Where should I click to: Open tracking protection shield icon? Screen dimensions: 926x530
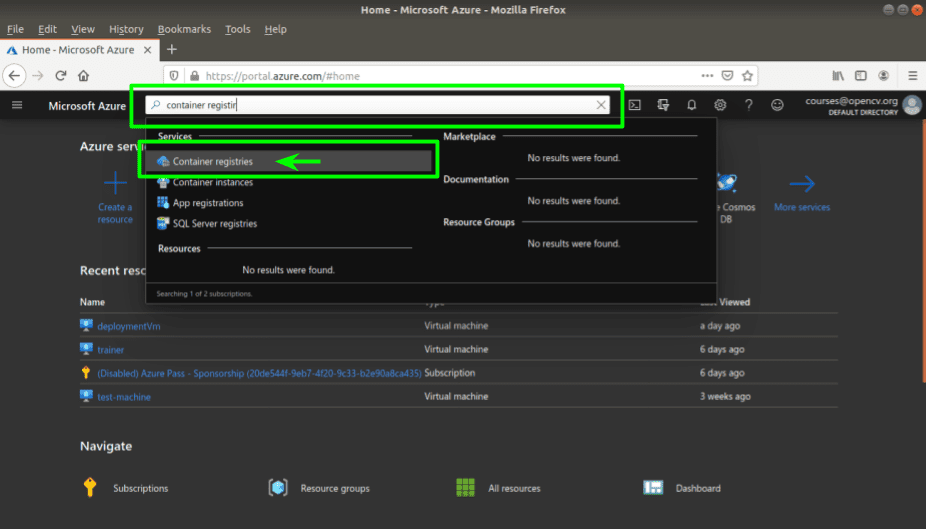pyautogui.click(x=174, y=76)
